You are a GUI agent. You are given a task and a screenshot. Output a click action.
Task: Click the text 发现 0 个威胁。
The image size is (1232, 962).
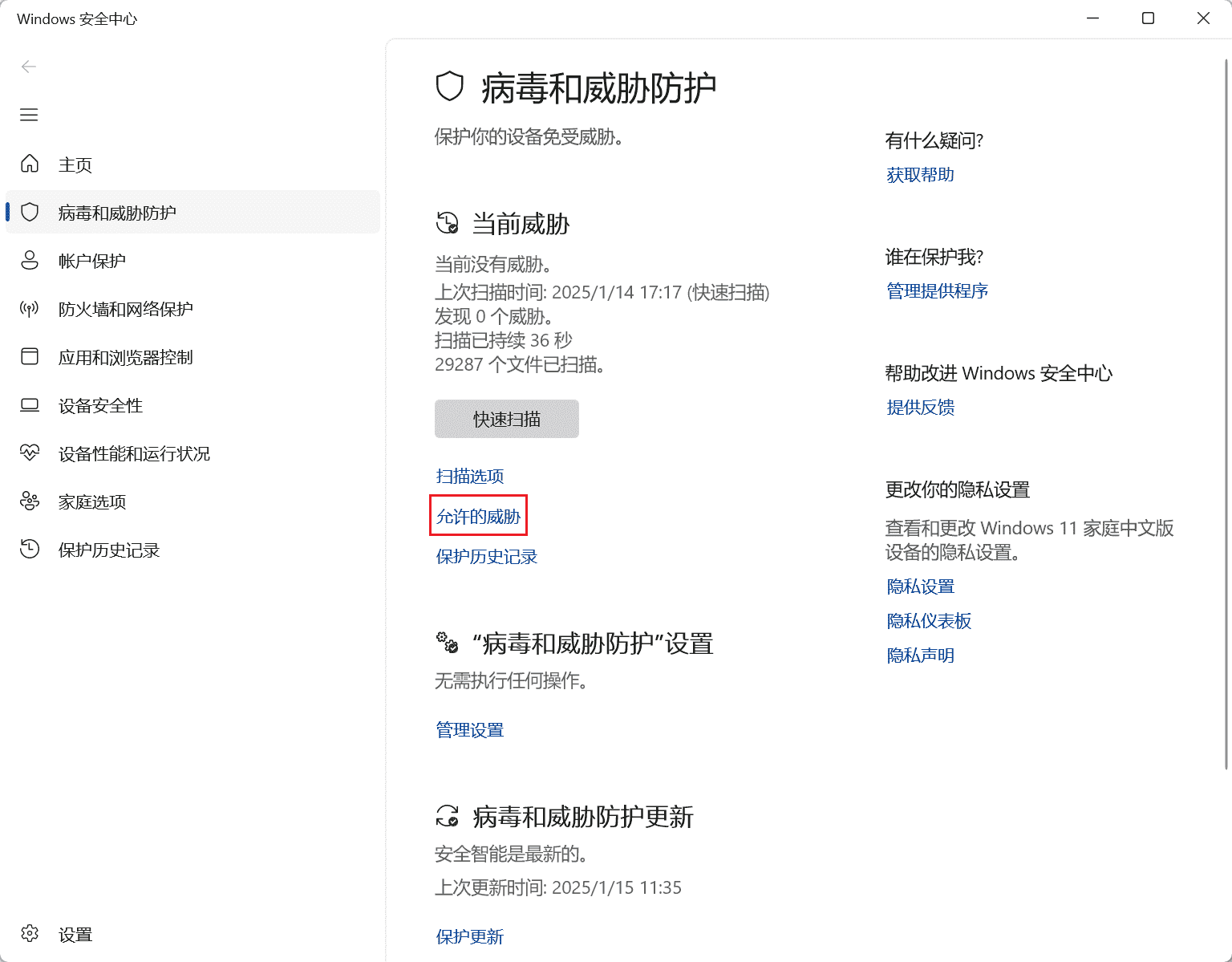coord(494,316)
